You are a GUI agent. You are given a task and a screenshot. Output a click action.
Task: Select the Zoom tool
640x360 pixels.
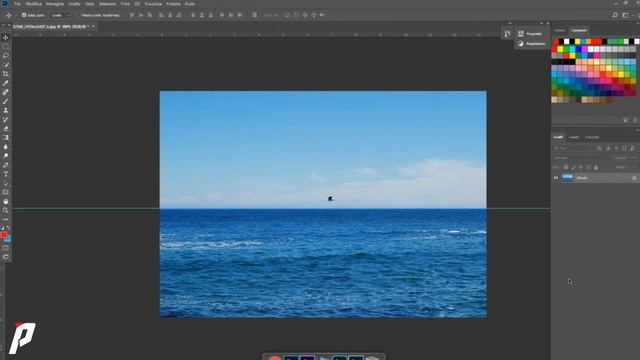coord(5,211)
